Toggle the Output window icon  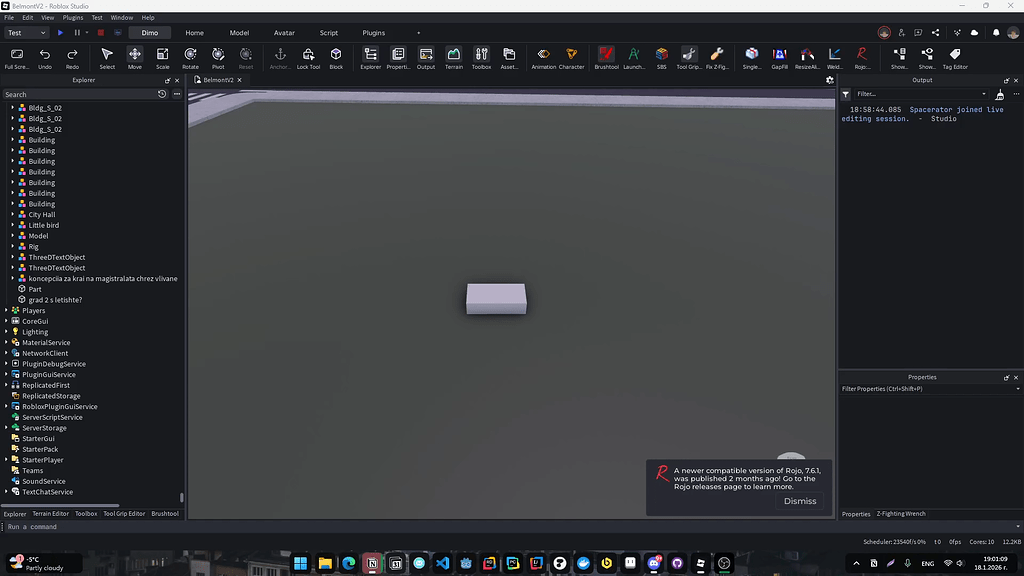coord(426,57)
